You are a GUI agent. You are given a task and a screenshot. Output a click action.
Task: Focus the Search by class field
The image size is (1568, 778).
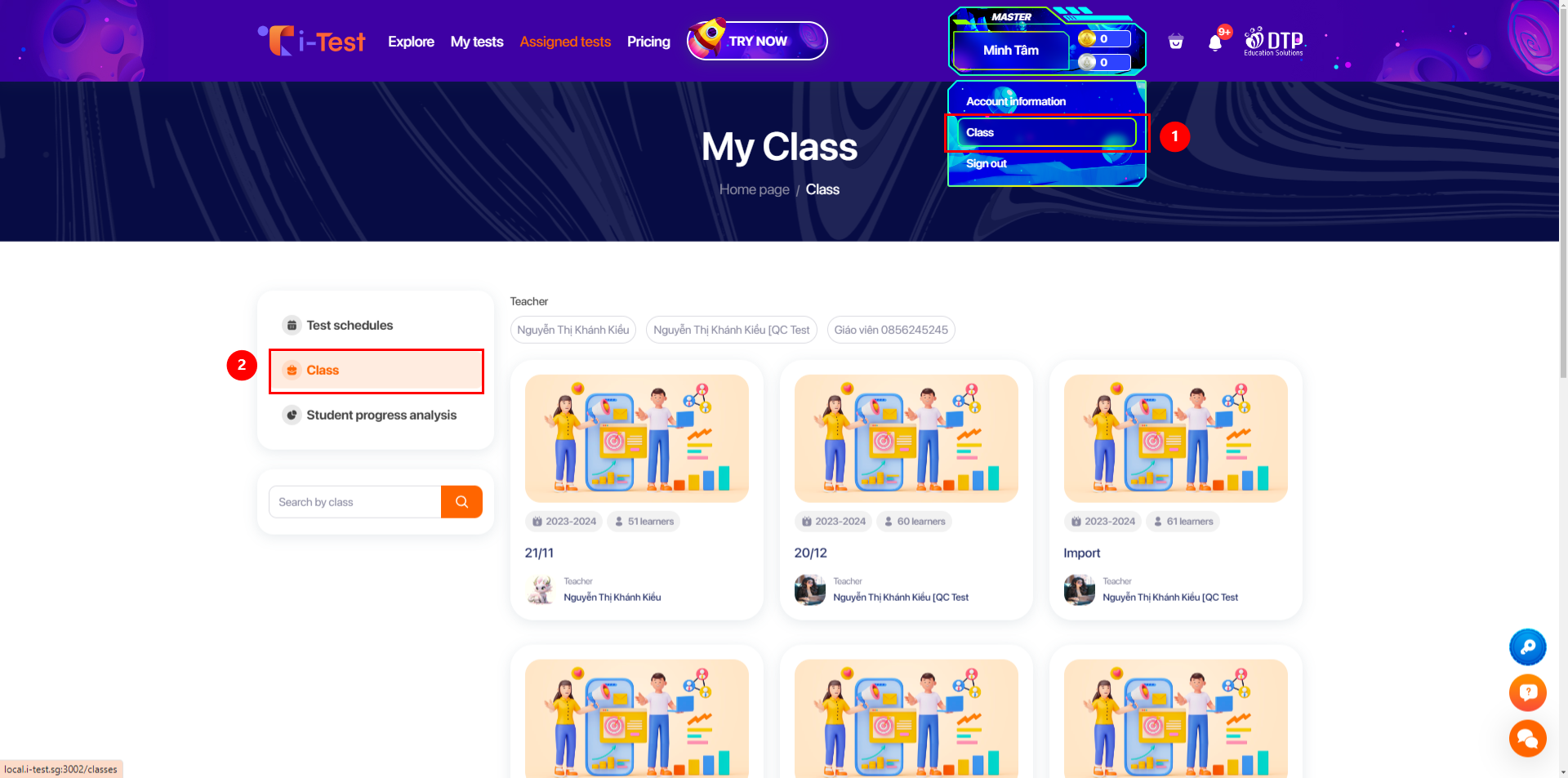[355, 502]
